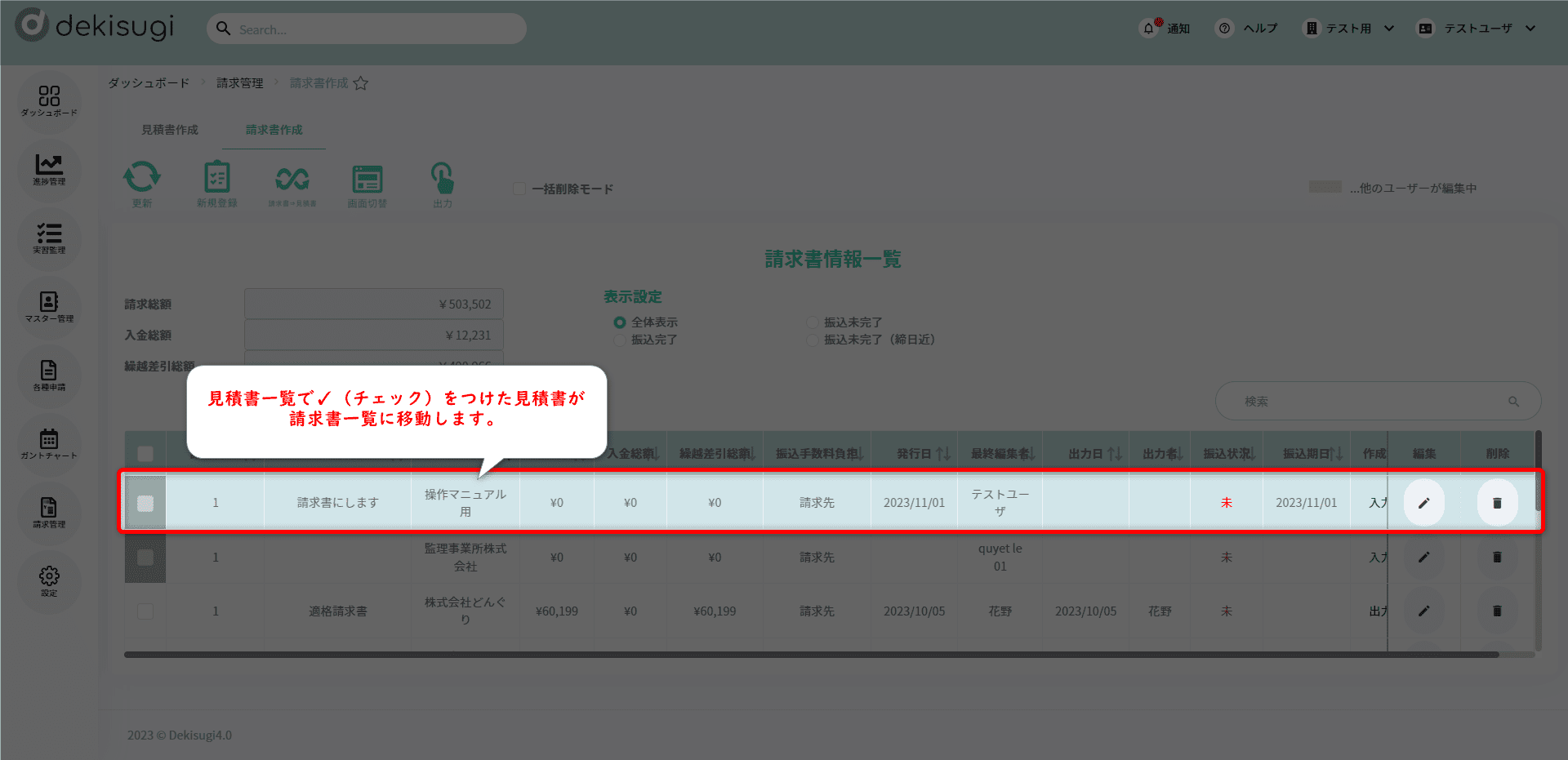Check the 適格請求書 row checkbox
This screenshot has height=760, width=1568.
coord(145,611)
